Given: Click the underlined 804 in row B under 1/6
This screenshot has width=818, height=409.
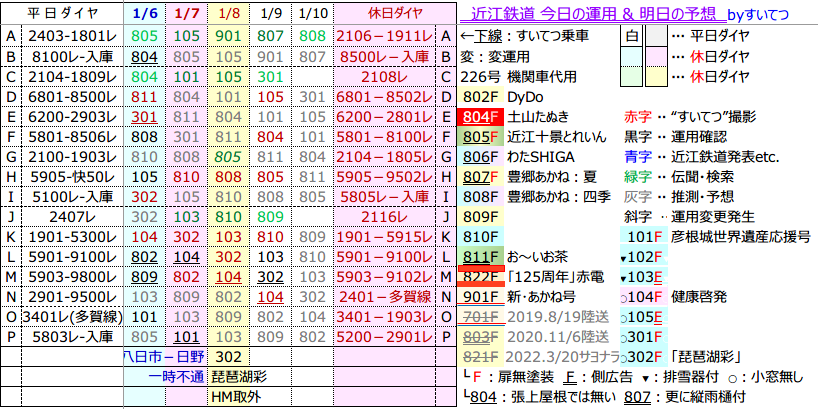Looking at the screenshot, I should (x=145, y=56).
